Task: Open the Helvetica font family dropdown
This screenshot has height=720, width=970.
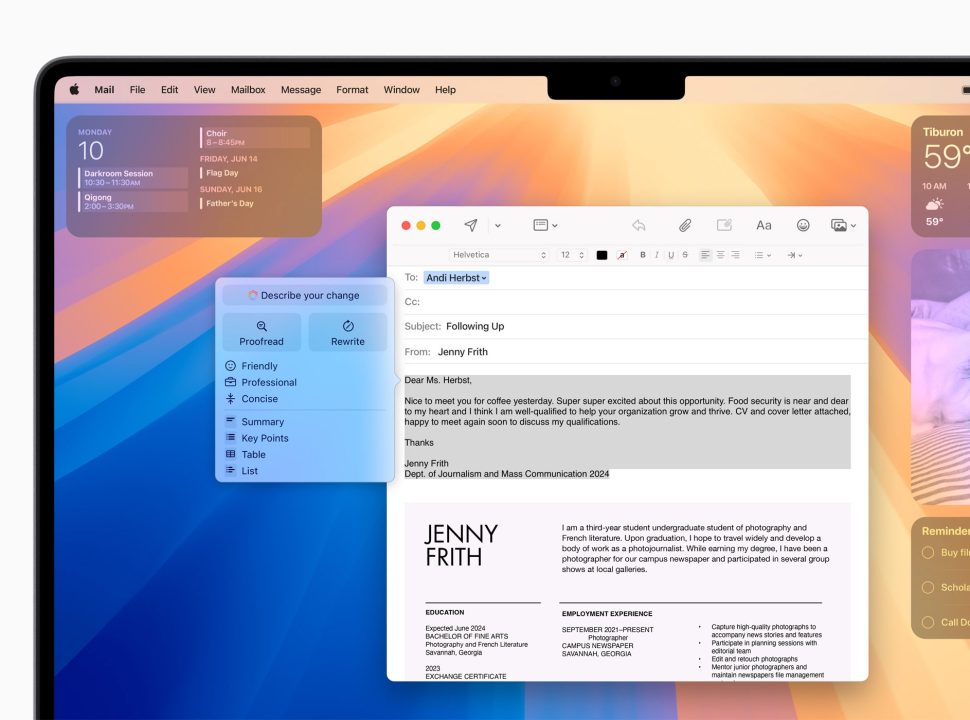Action: pos(499,255)
